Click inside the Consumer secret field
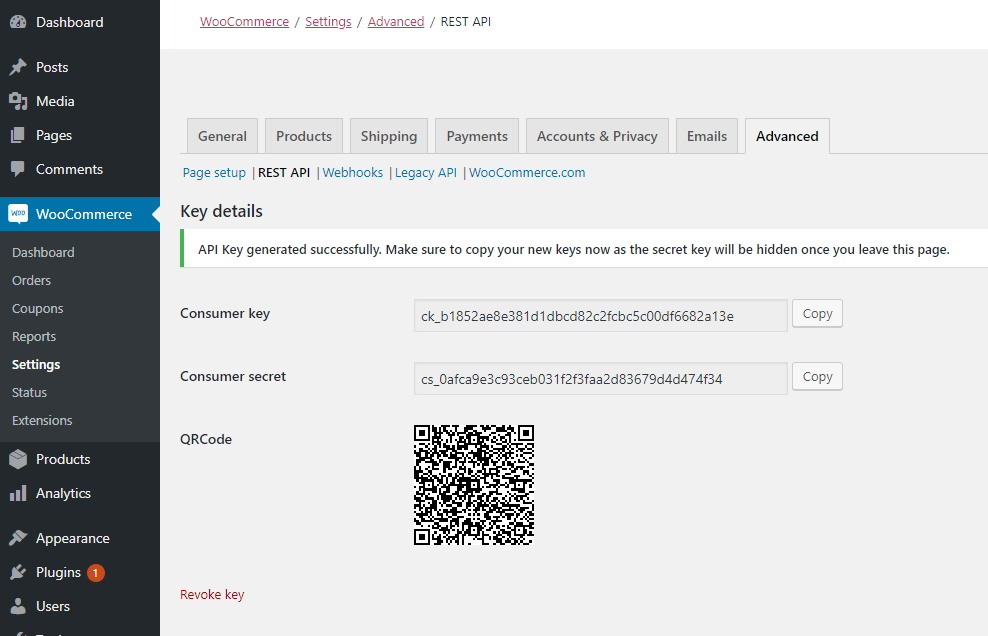Screen dimensions: 988x636 [x=600, y=378]
